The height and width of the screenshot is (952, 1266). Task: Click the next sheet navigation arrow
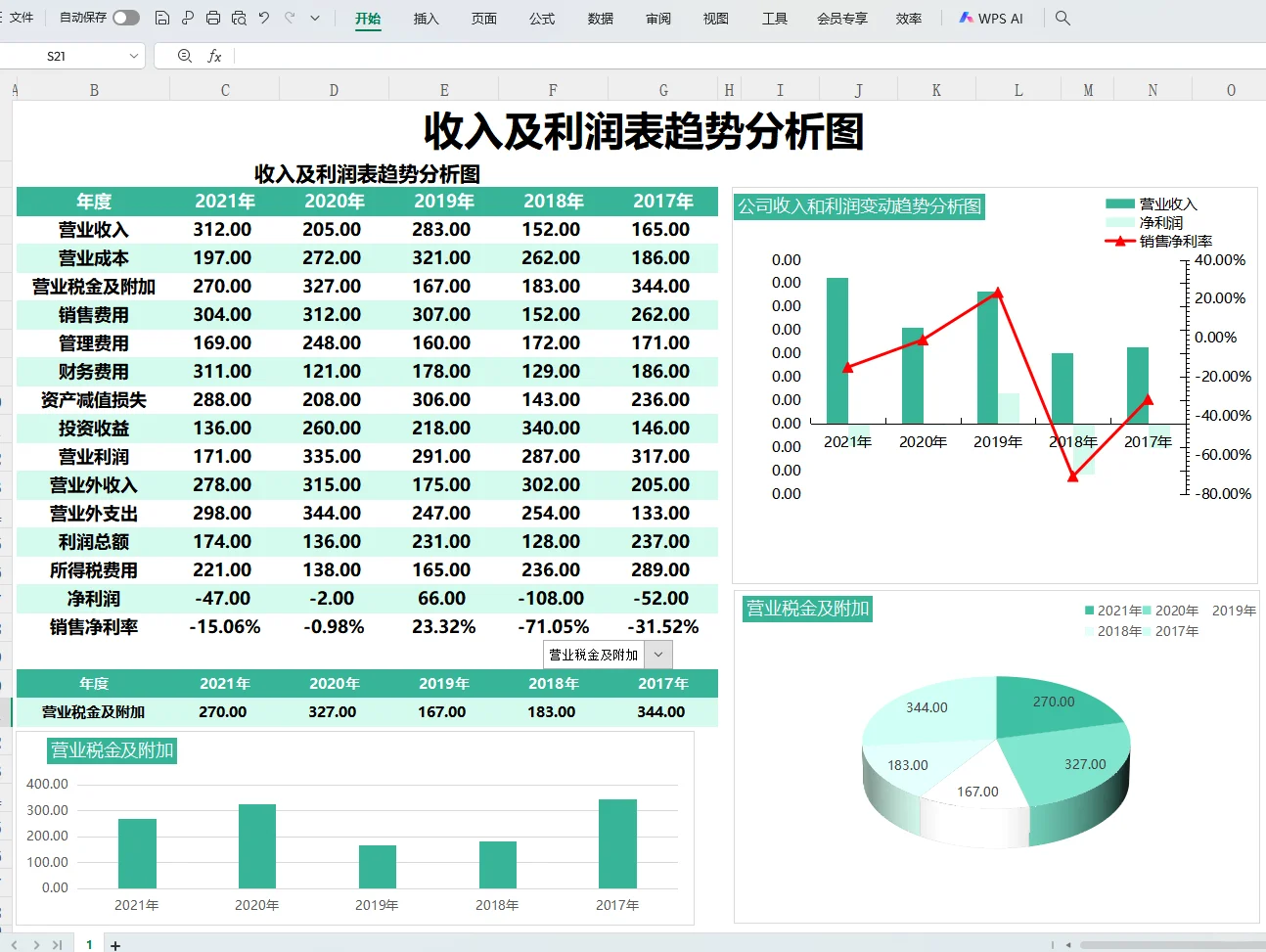pyautogui.click(x=36, y=945)
